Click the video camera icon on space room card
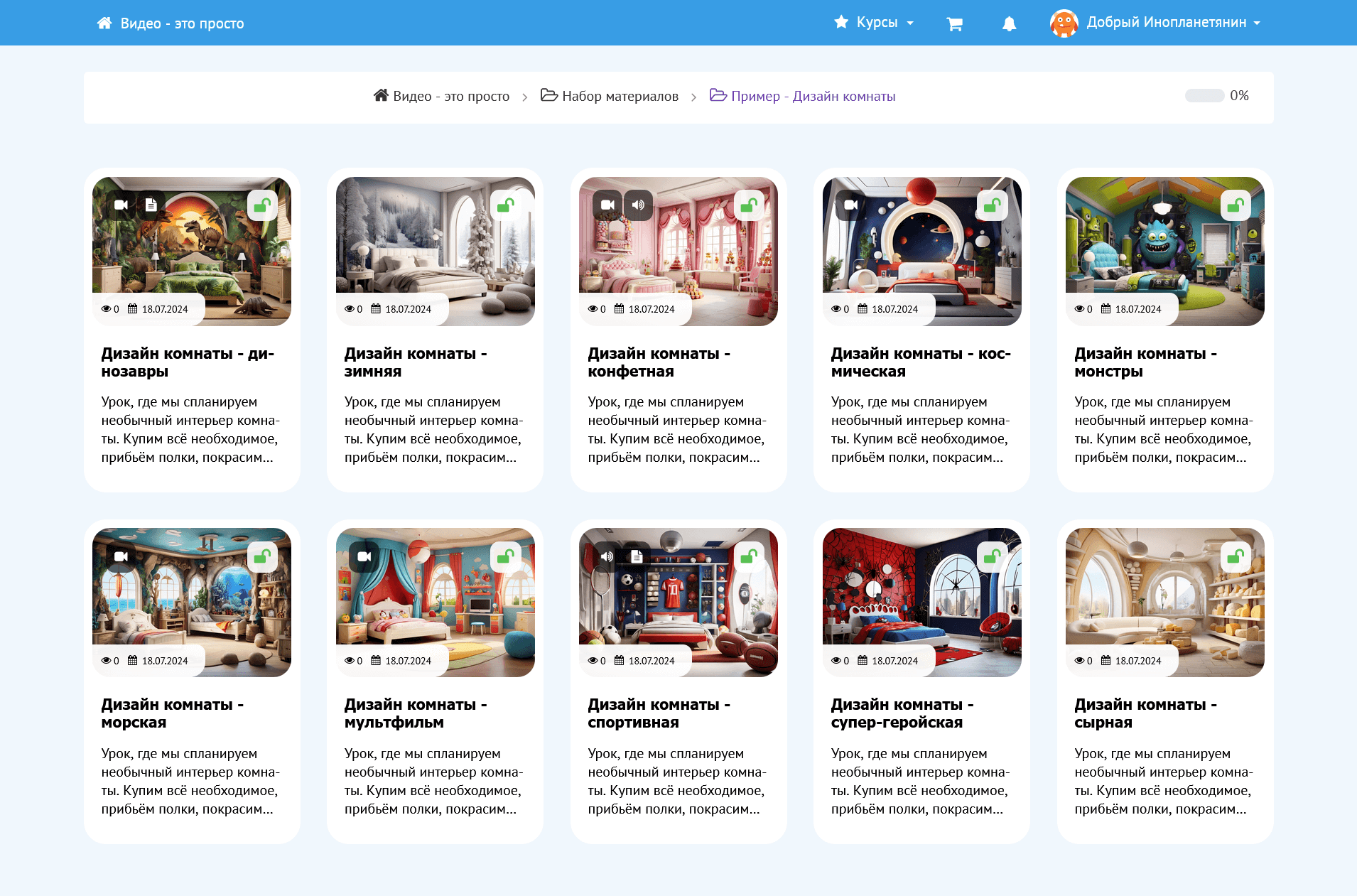The image size is (1357, 896). click(850, 205)
